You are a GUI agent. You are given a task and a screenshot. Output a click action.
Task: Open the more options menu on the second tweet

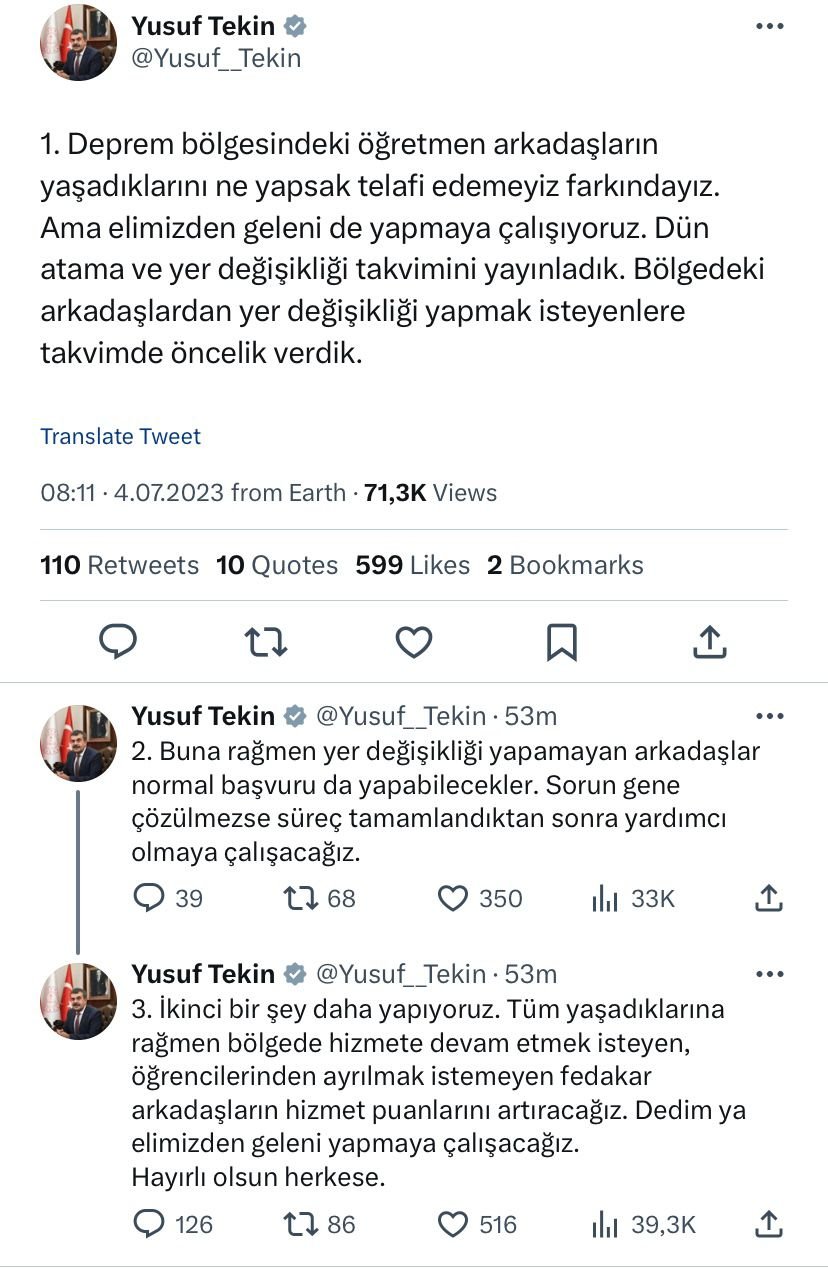click(769, 715)
